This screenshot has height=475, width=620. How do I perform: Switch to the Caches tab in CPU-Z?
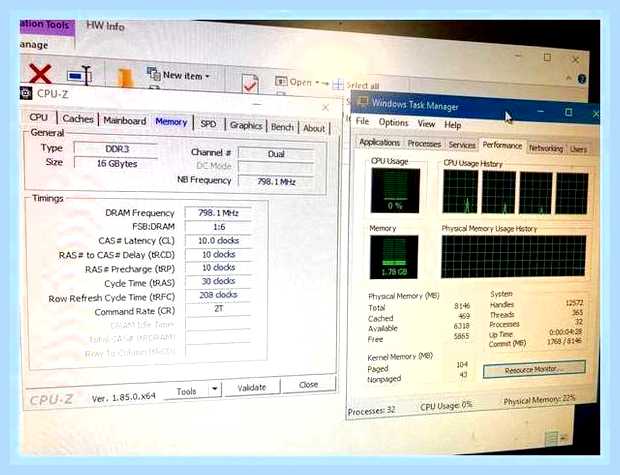pyautogui.click(x=78, y=119)
